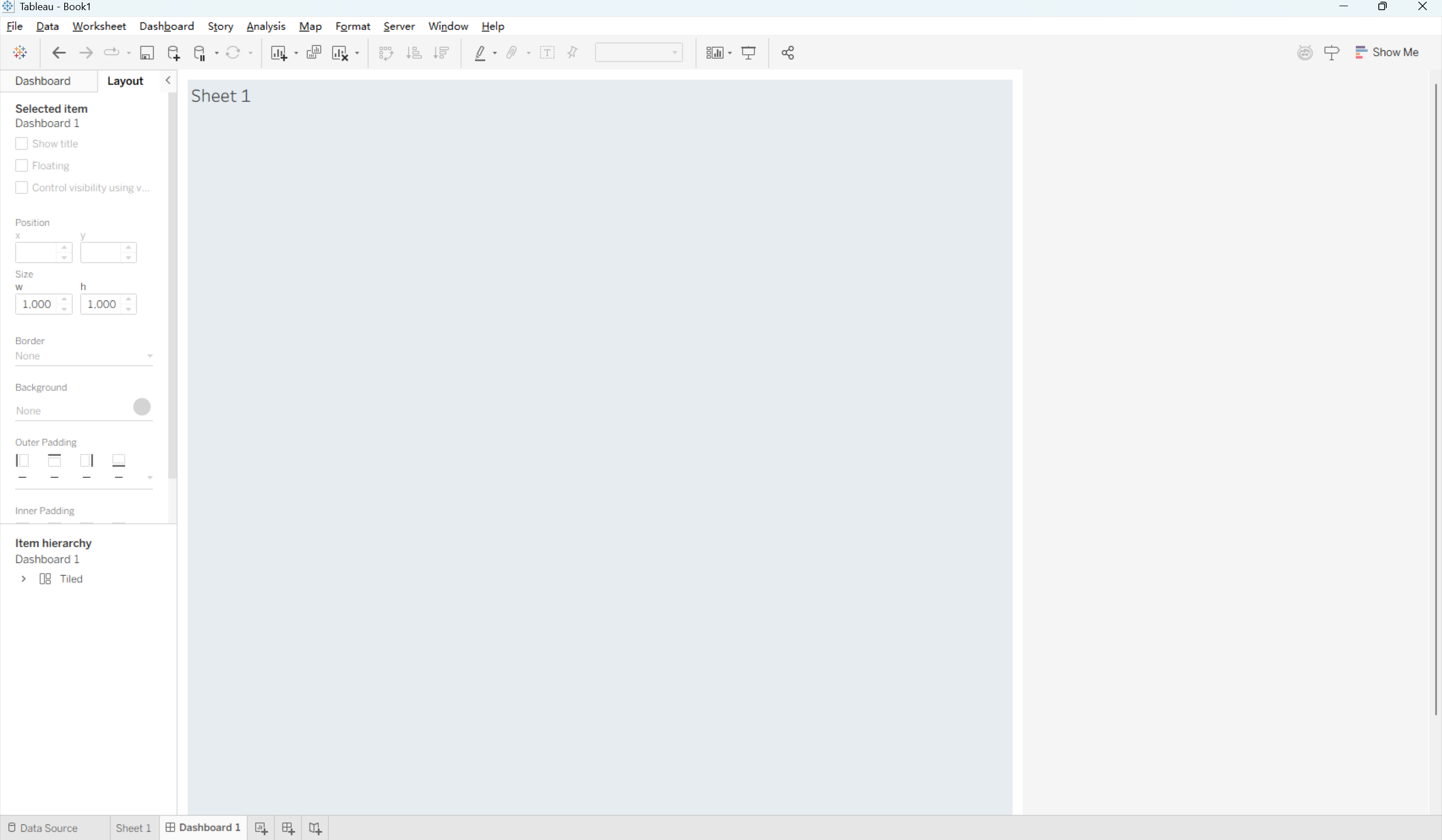The width and height of the screenshot is (1442, 840).
Task: Click the Save disk icon
Action: [147, 52]
